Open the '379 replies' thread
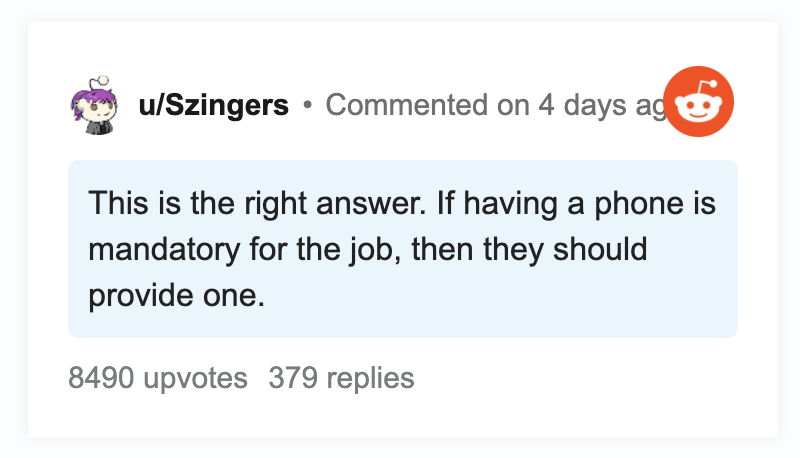The image size is (800, 458). [341, 378]
